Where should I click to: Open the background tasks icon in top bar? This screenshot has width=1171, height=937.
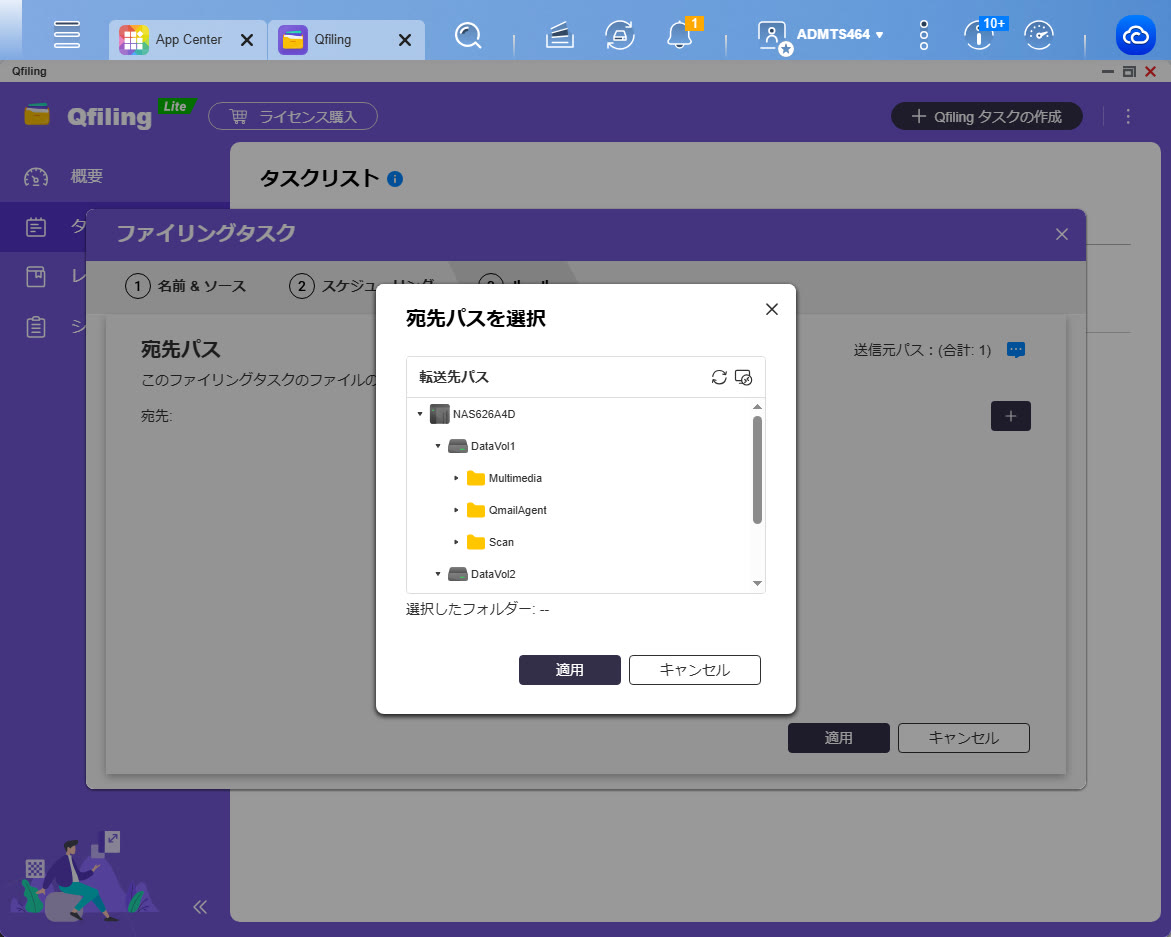click(x=620, y=35)
